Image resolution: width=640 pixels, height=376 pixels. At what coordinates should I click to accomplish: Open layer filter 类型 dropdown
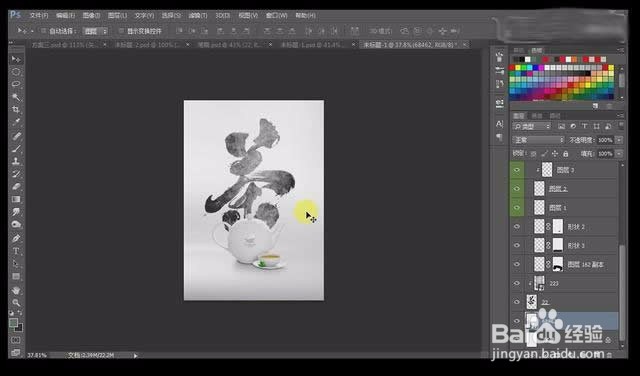coord(532,127)
